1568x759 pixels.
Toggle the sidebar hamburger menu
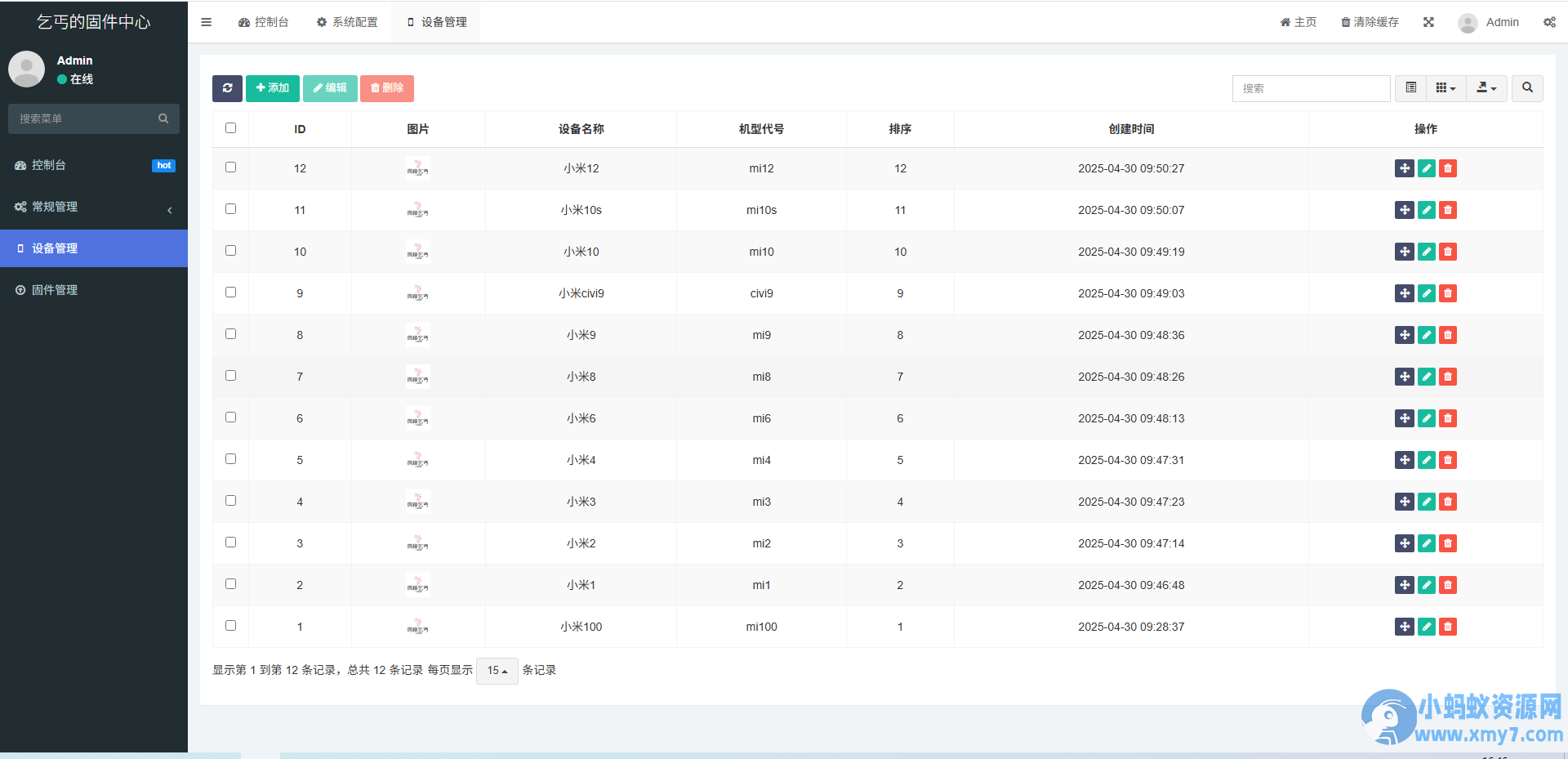point(206,22)
